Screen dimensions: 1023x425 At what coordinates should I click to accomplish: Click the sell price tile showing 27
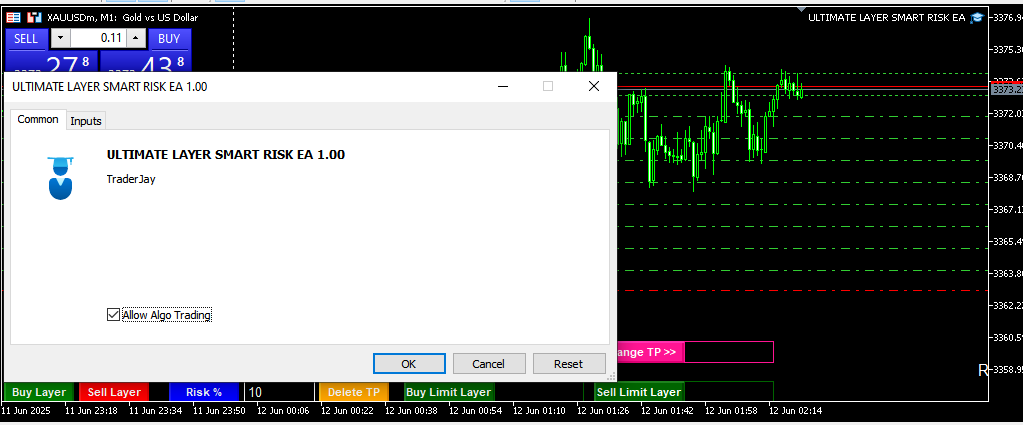tap(51, 63)
